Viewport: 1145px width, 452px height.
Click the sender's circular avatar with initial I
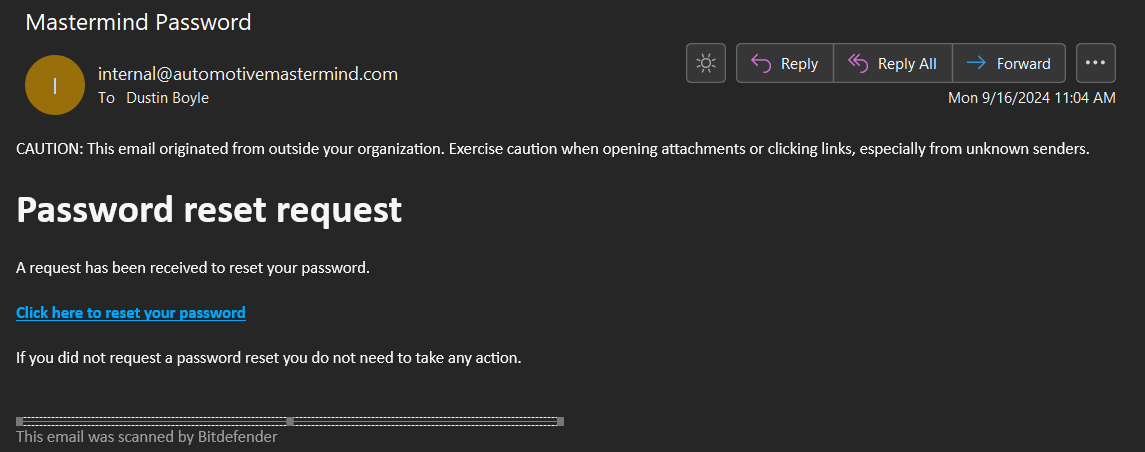55,85
